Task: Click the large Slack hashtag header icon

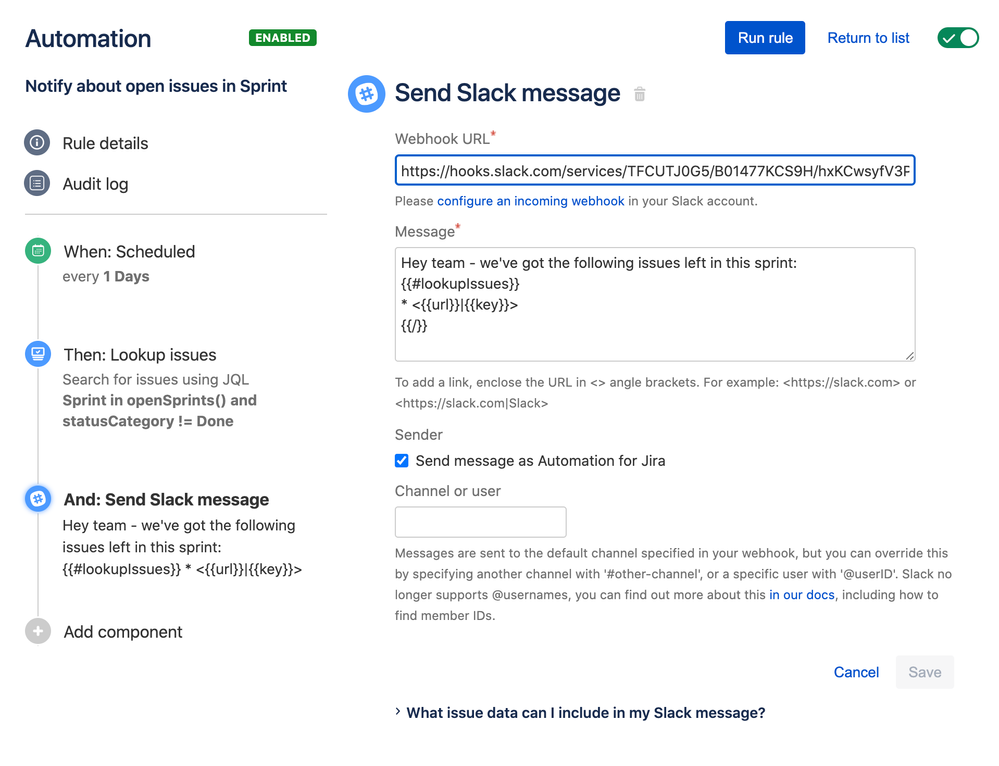Action: coord(366,94)
